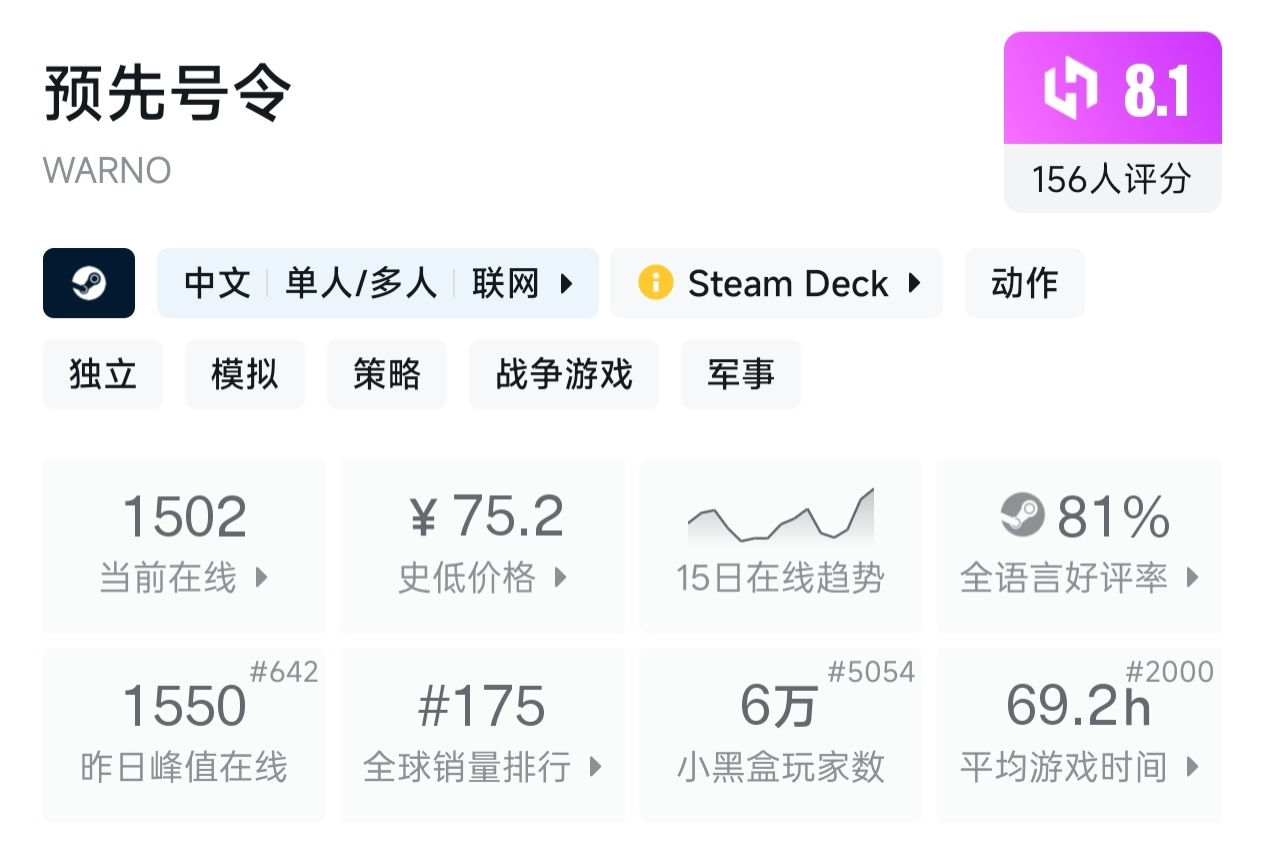1264x844 pixels.
Task: Tap the 小黑盒玩家数 6万 stat card
Action: (x=780, y=735)
